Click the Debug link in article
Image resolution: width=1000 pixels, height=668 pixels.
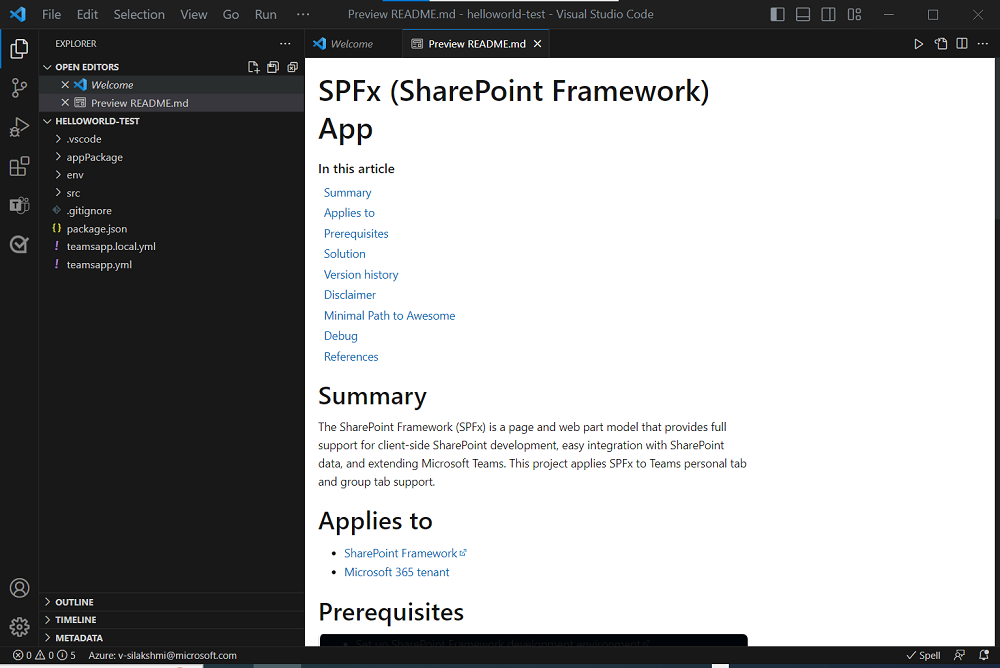pyautogui.click(x=341, y=336)
